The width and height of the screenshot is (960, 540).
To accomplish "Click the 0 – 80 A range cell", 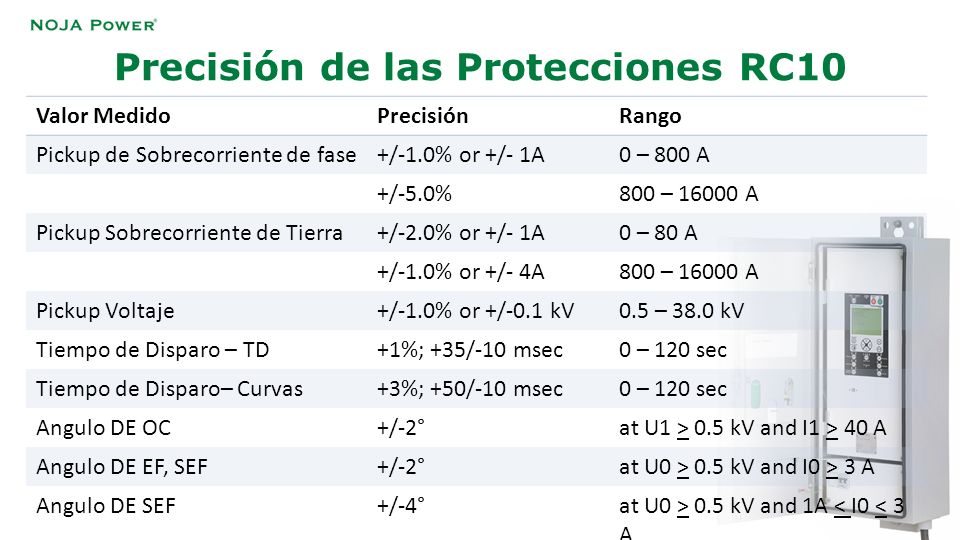I will 658,233.
